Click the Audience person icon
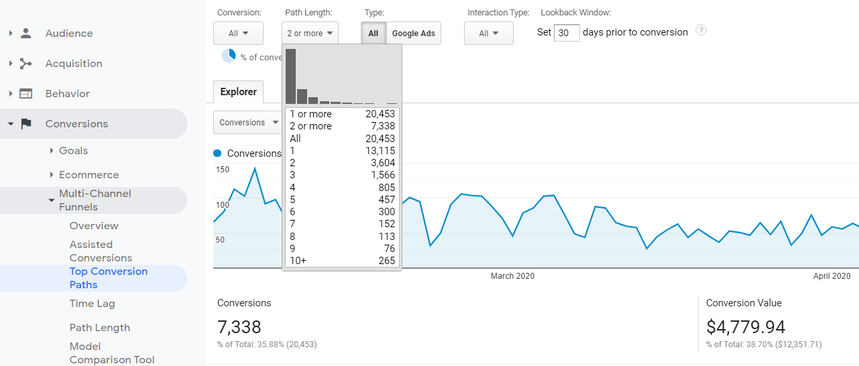859x366 pixels. point(26,33)
